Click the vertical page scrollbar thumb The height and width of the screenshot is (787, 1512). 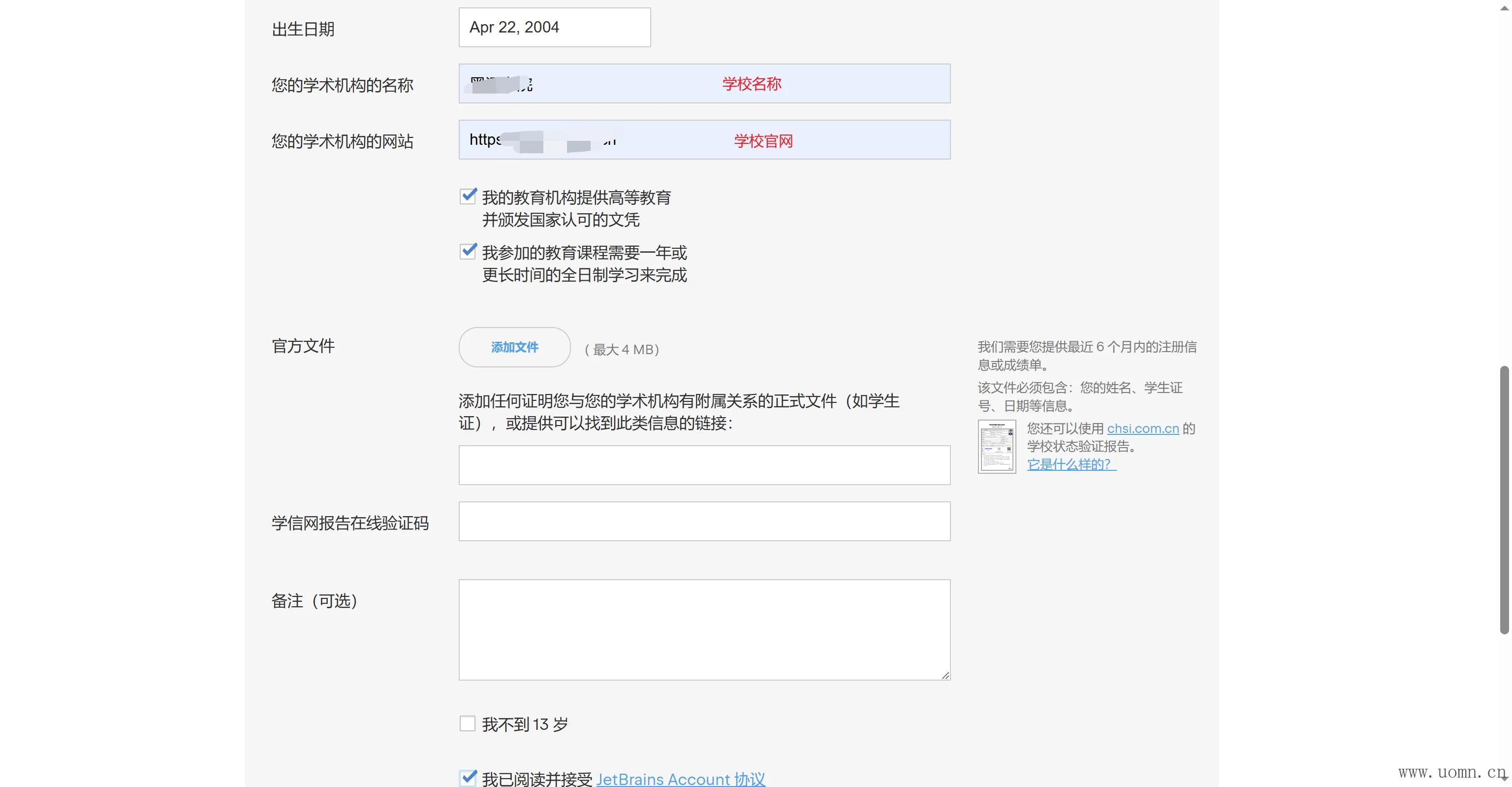[1504, 499]
